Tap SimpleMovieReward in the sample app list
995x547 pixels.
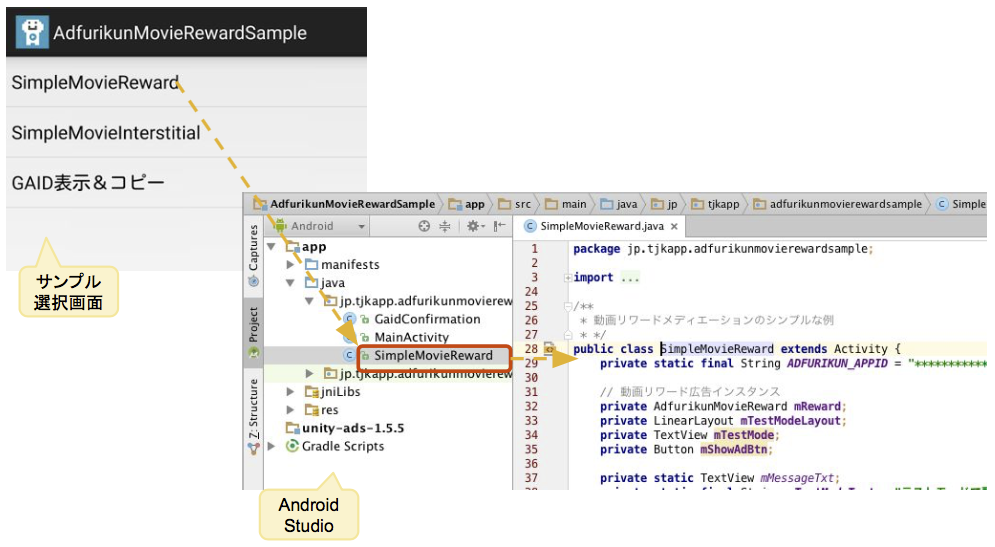coord(187,82)
